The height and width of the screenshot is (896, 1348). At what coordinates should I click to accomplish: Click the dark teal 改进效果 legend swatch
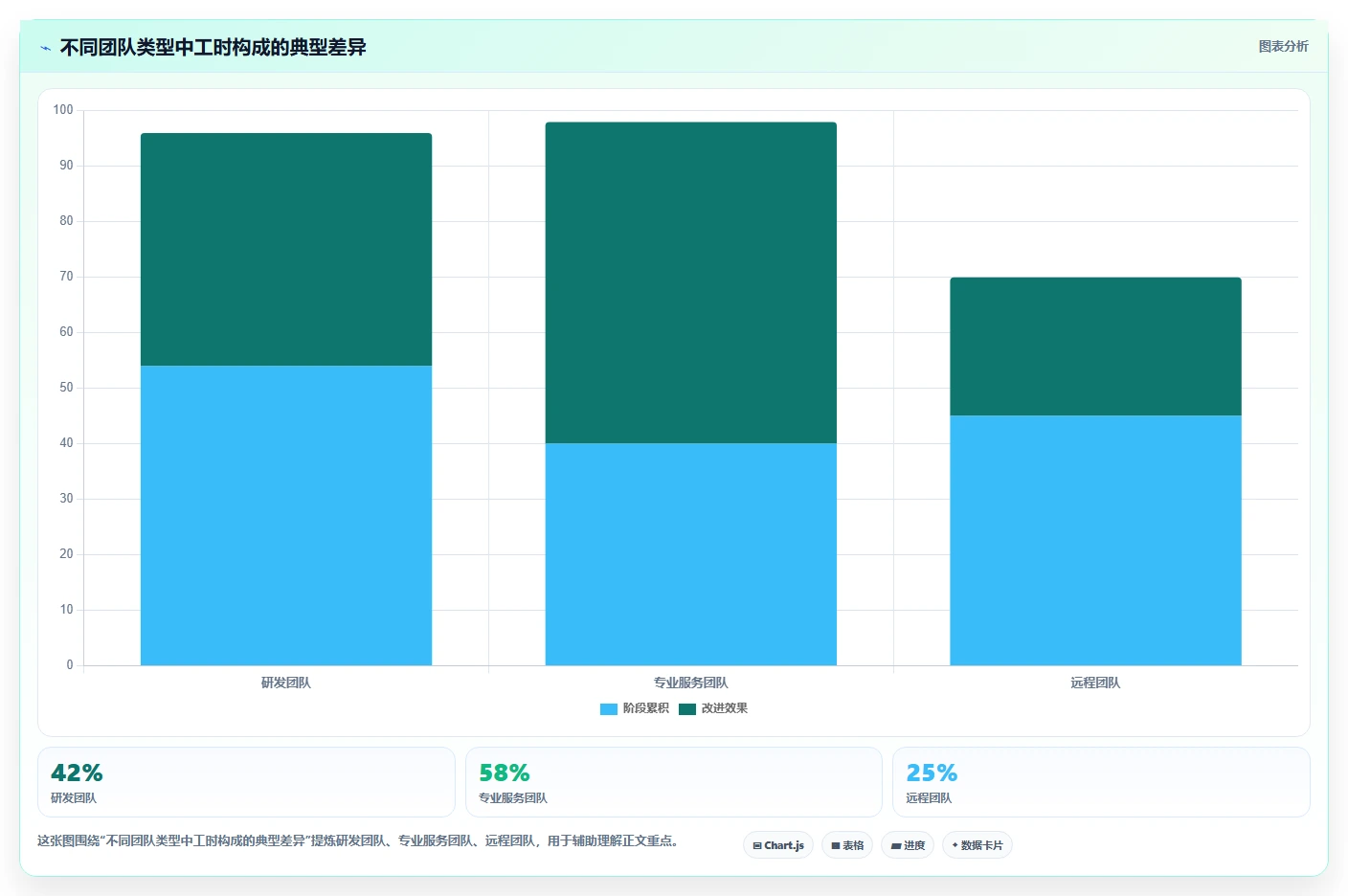point(687,709)
